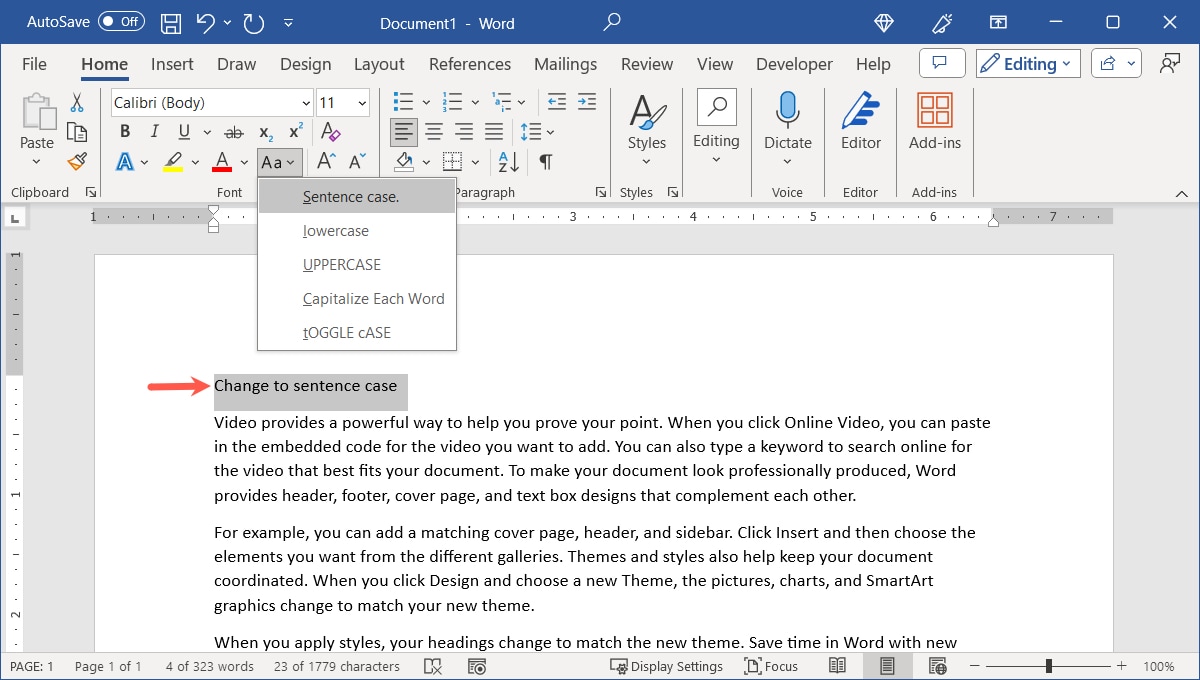This screenshot has width=1200, height=680.
Task: Apply bold formatting
Action: [x=124, y=131]
